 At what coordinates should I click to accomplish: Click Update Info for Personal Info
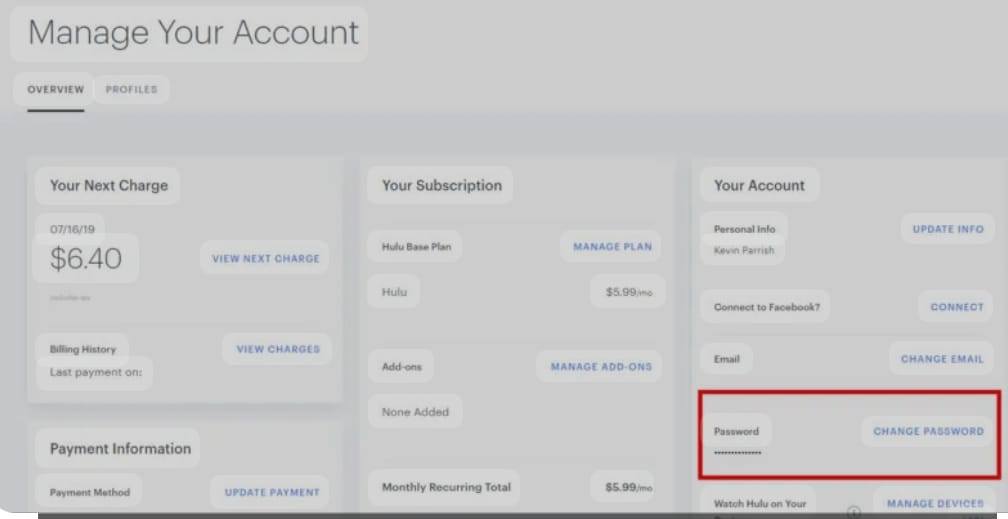(948, 229)
